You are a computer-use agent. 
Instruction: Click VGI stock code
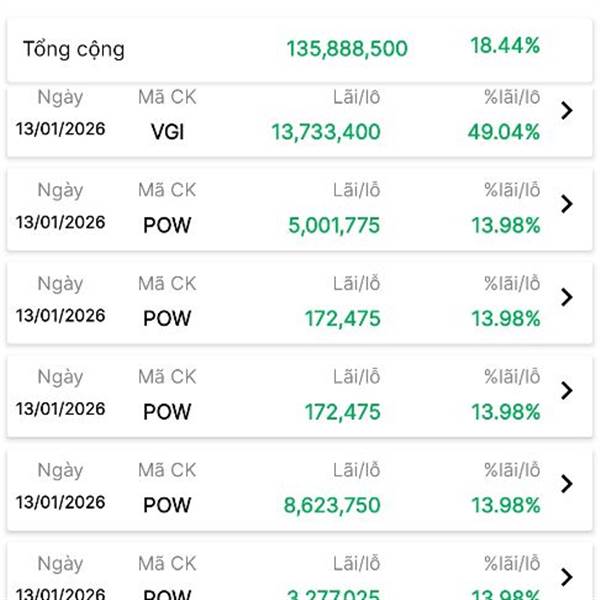click(x=167, y=132)
